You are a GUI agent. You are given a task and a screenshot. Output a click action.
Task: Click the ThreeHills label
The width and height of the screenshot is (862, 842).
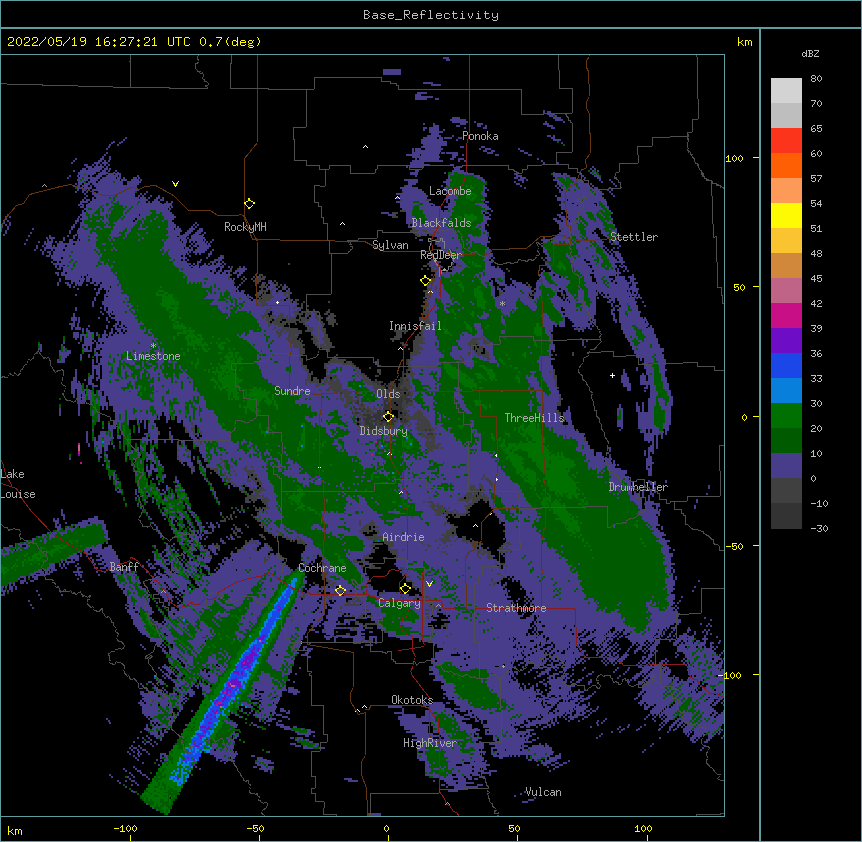coord(534,418)
